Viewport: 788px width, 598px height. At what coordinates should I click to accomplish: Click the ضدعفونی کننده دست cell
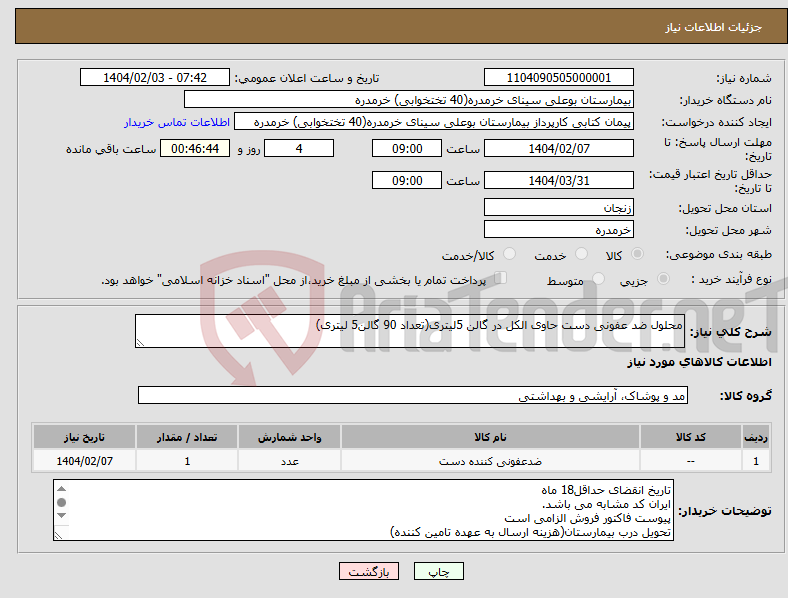490,461
